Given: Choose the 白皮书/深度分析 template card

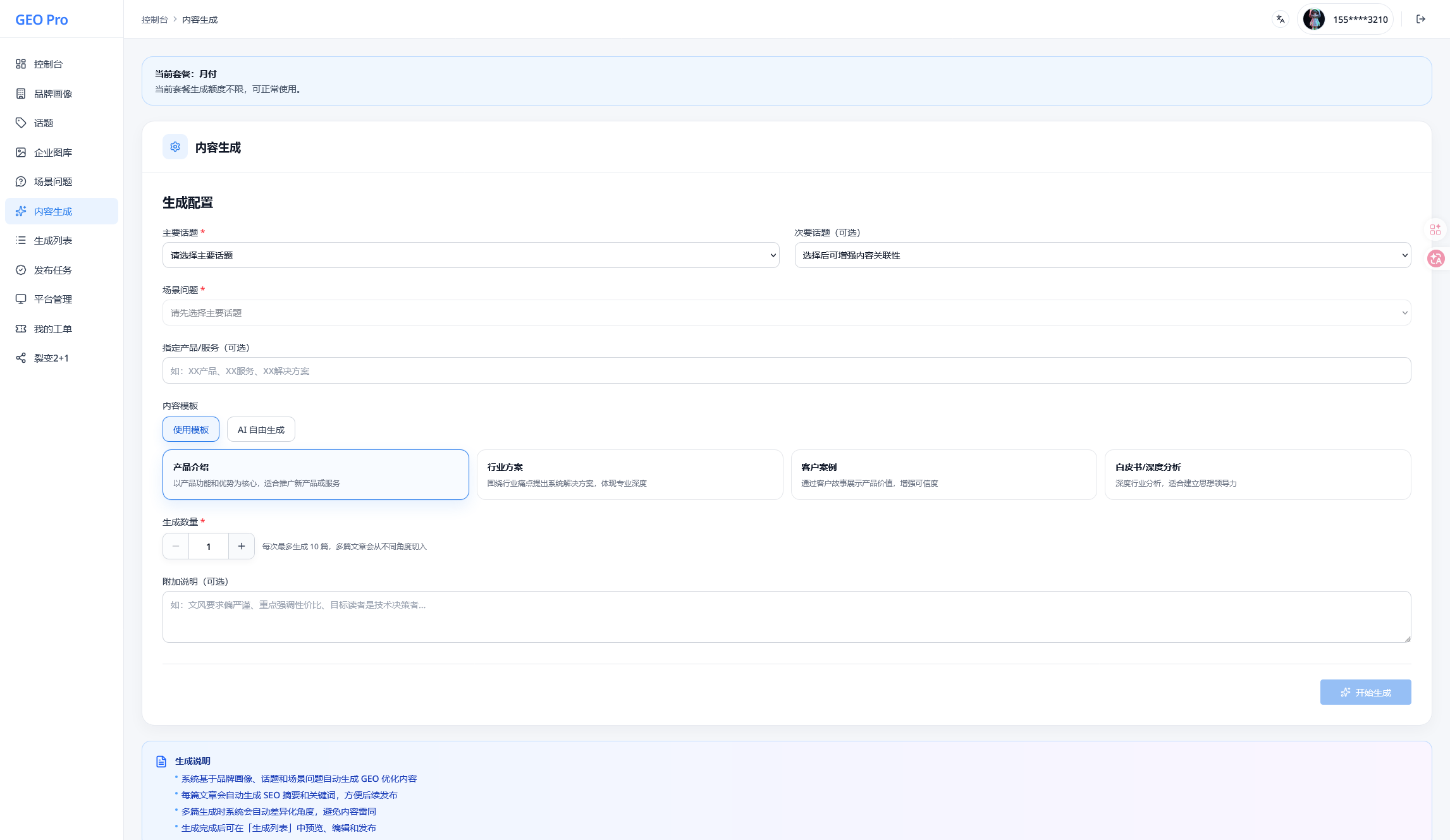Looking at the screenshot, I should [1257, 474].
